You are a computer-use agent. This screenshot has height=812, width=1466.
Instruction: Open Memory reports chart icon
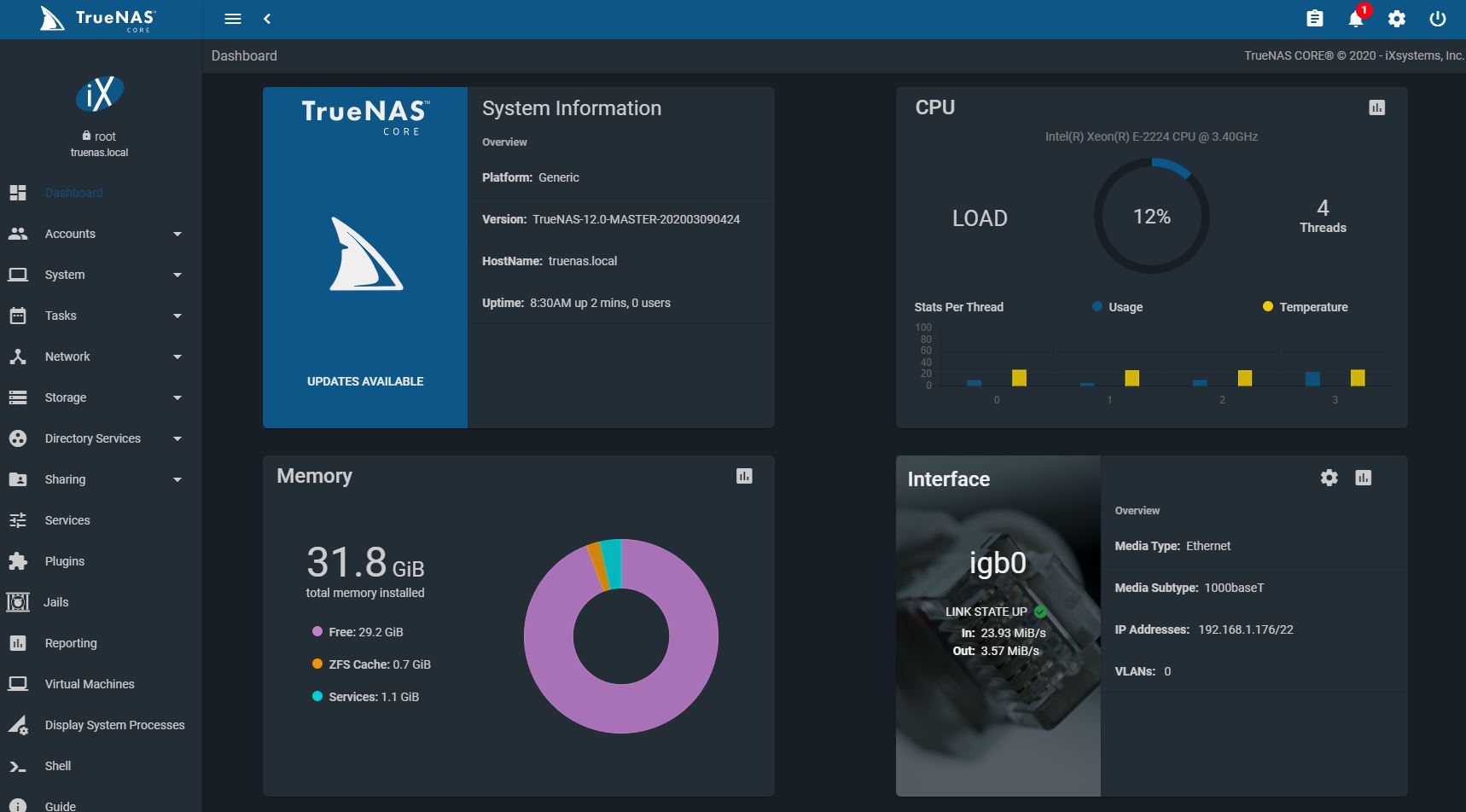744,476
